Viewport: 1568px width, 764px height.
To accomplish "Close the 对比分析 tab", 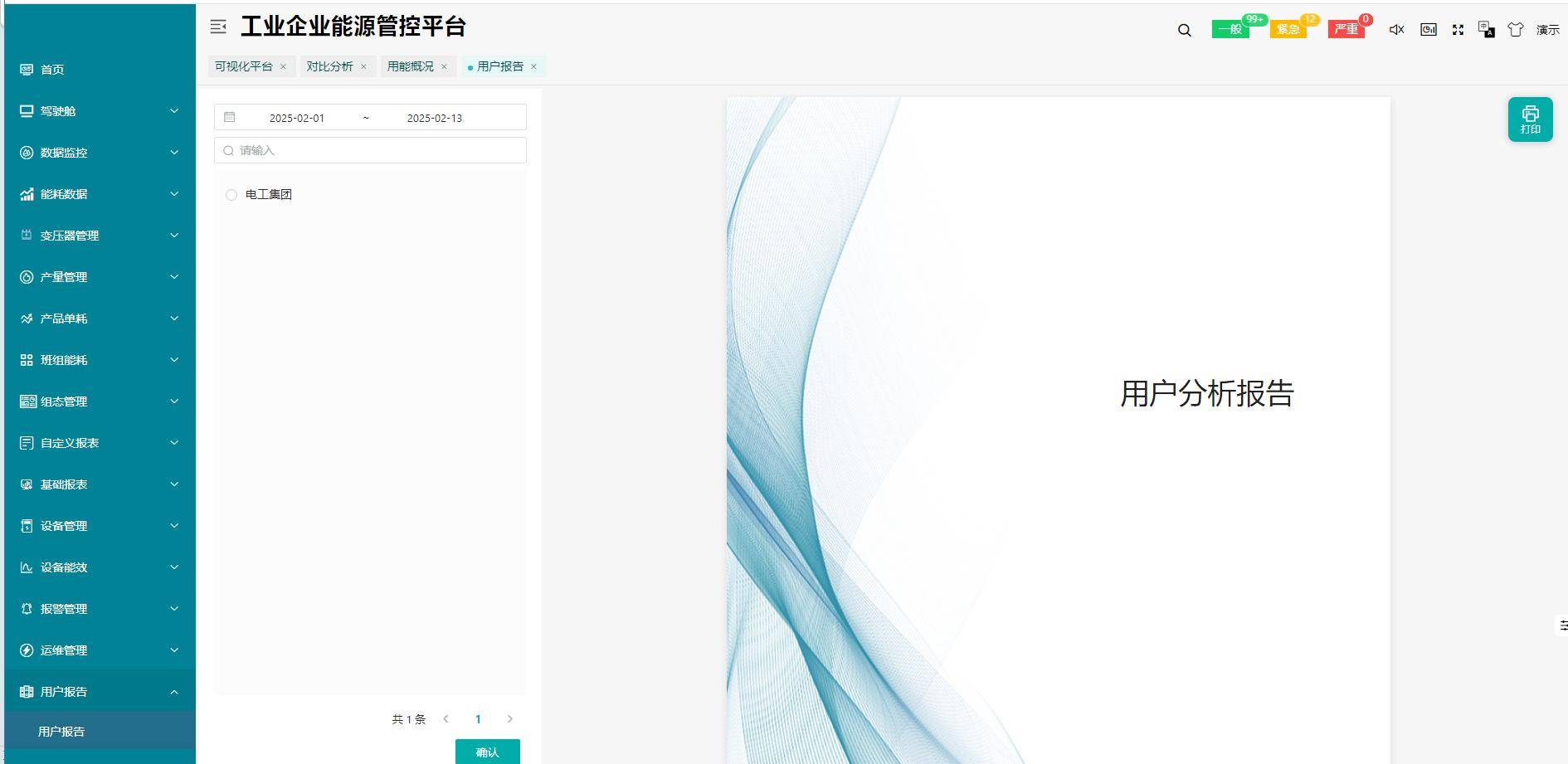I will coord(363,66).
